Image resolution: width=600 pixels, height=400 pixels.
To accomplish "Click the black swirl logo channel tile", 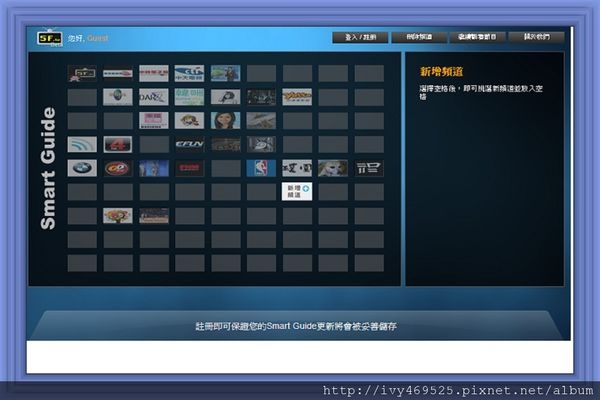I will (225, 97).
